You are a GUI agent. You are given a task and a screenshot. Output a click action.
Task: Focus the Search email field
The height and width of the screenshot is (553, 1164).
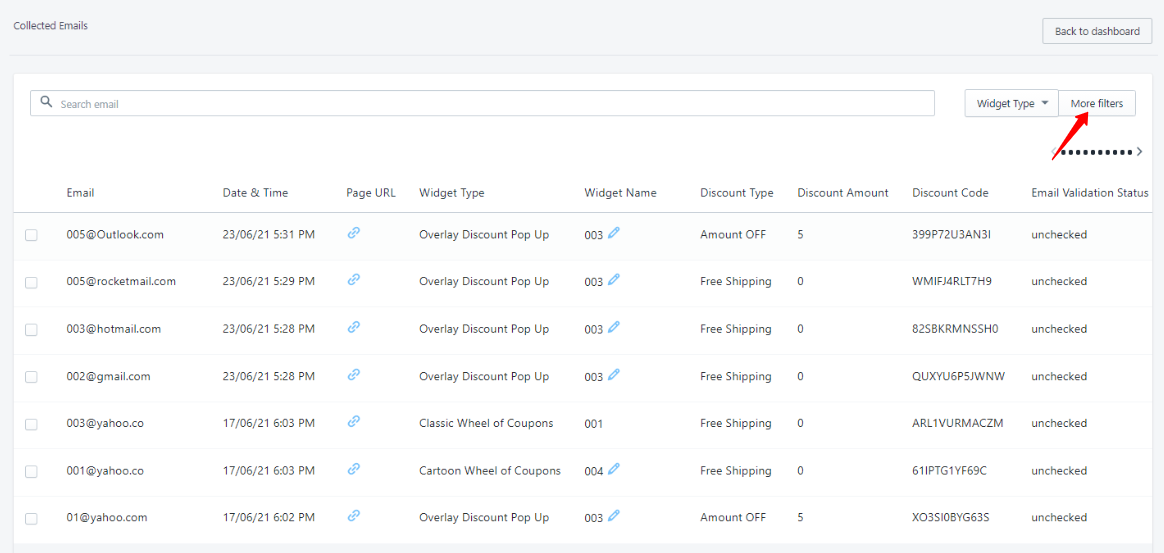coord(483,103)
